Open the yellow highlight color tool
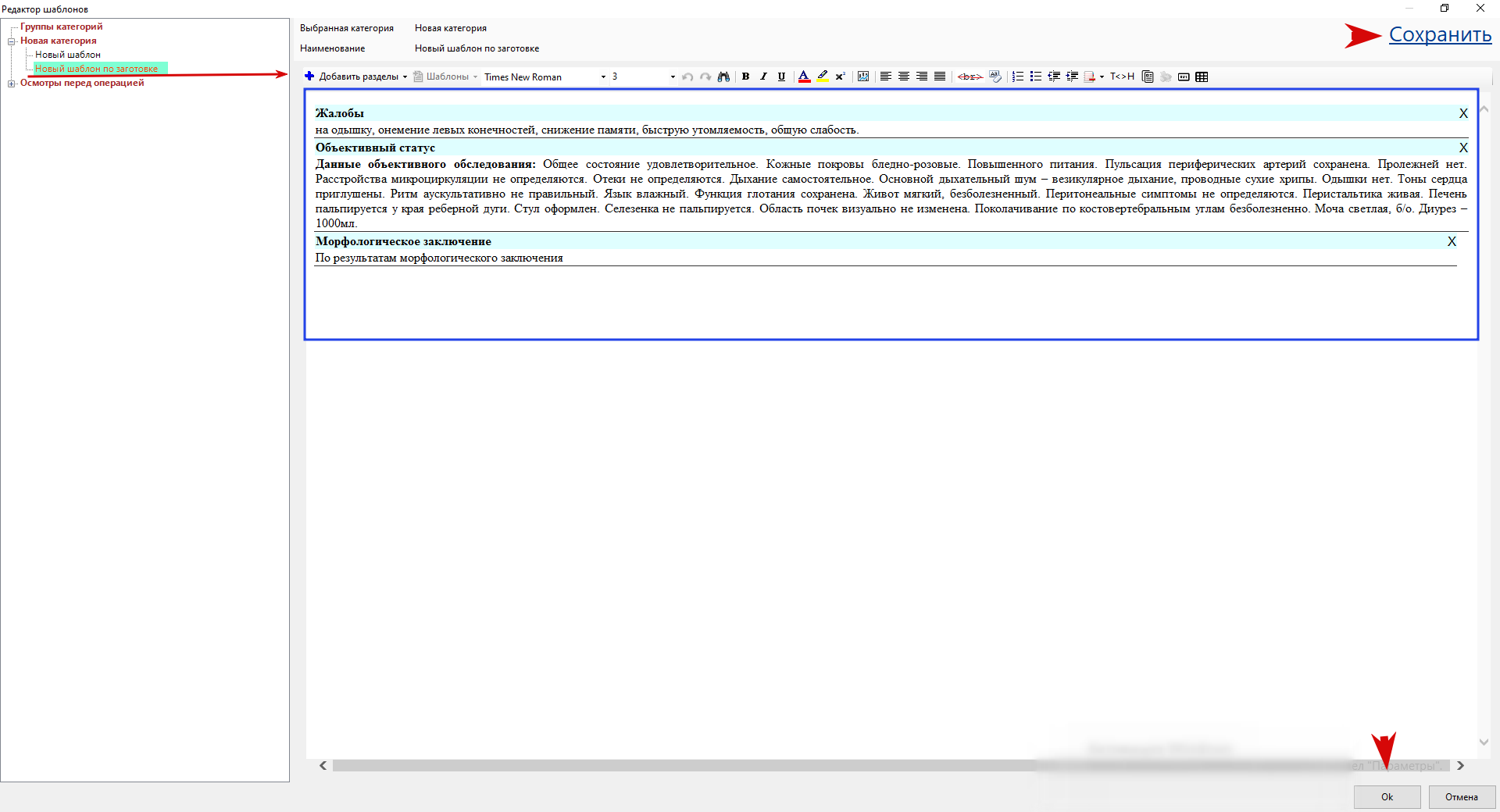This screenshot has height=812, width=1500. pyautogui.click(x=823, y=77)
